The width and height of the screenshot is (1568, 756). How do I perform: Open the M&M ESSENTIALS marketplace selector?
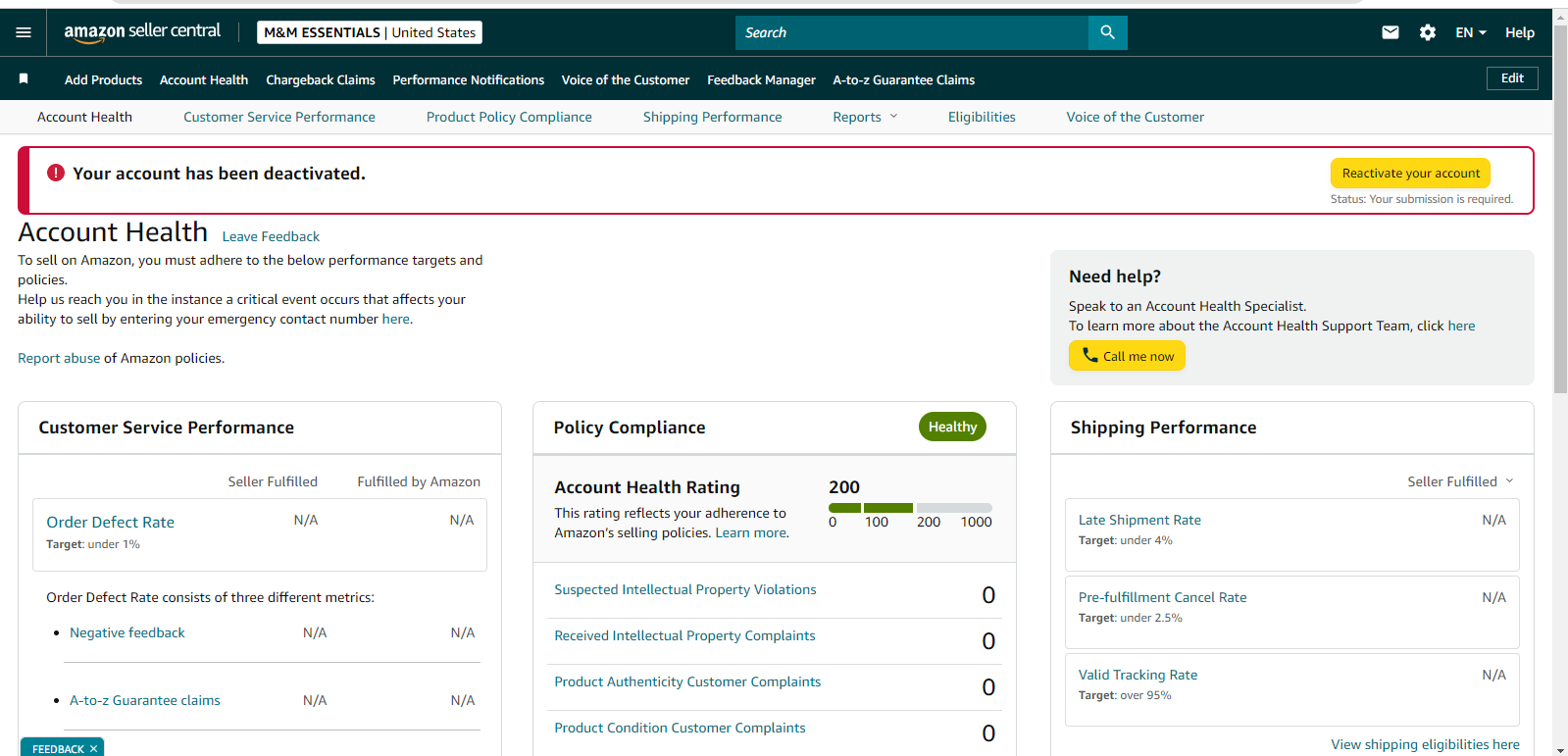370,32
